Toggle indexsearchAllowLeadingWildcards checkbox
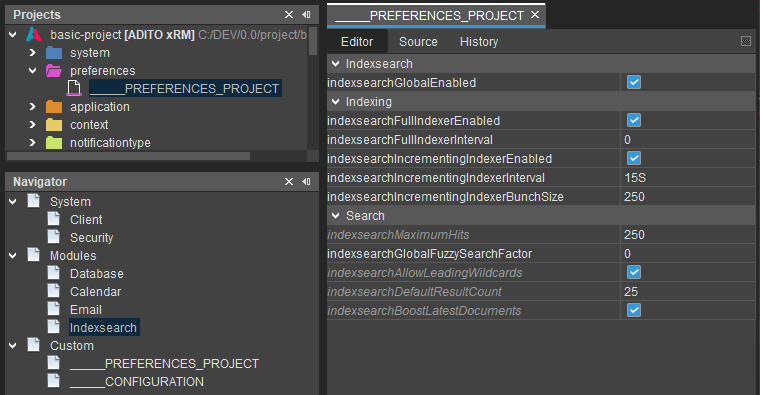This screenshot has width=760, height=395. pyautogui.click(x=633, y=272)
